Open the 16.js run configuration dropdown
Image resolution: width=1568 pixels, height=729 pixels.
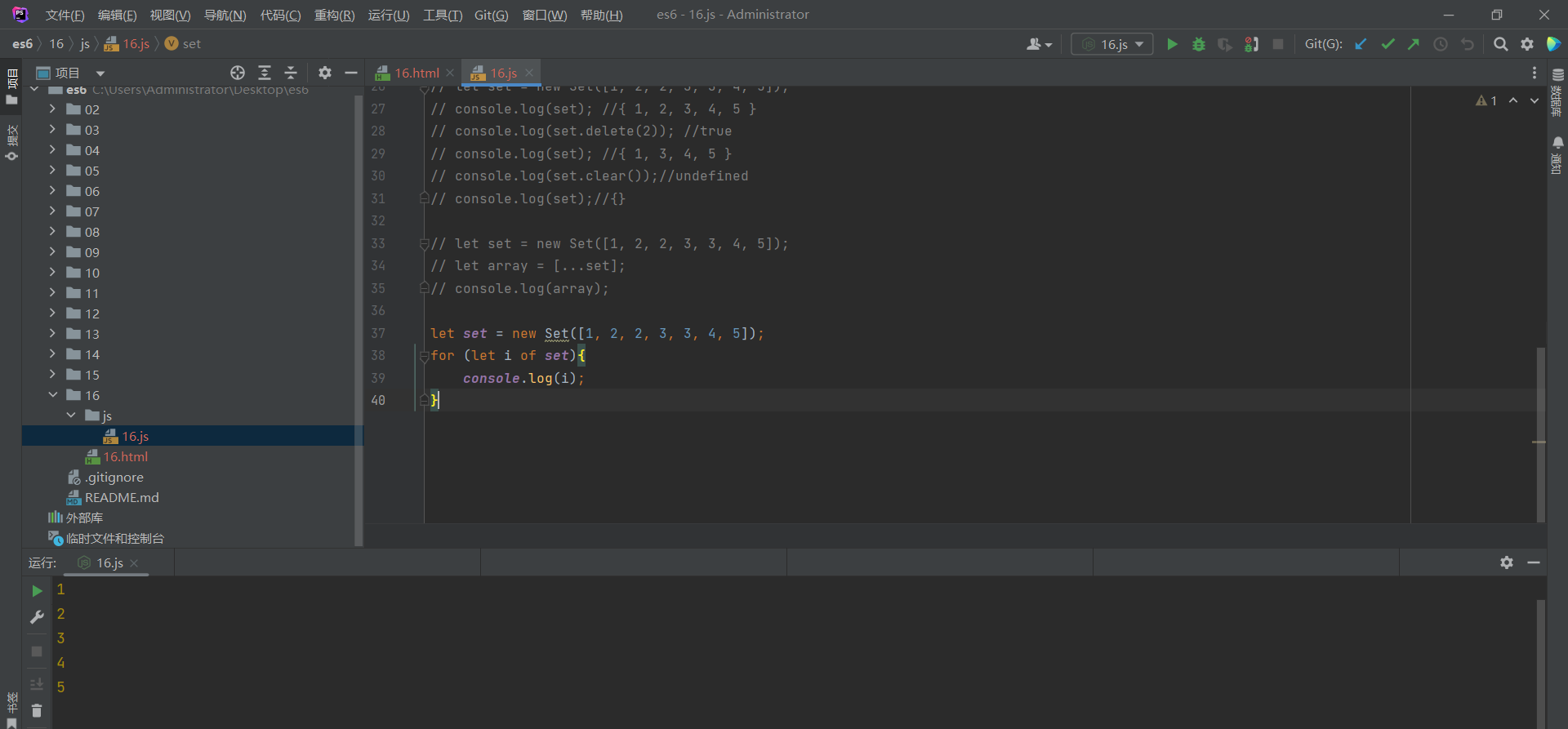coord(1112,44)
